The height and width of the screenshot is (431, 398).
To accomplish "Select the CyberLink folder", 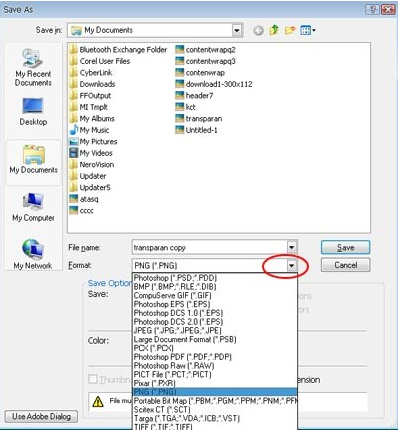I will (x=91, y=73).
